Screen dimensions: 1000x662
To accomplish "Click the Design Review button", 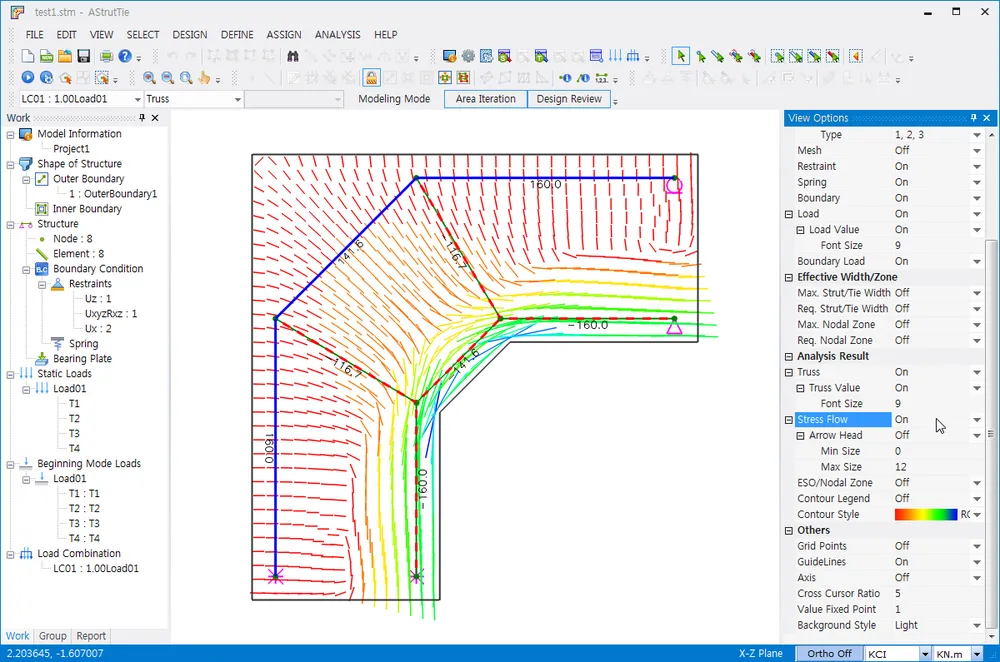I will [x=569, y=99].
